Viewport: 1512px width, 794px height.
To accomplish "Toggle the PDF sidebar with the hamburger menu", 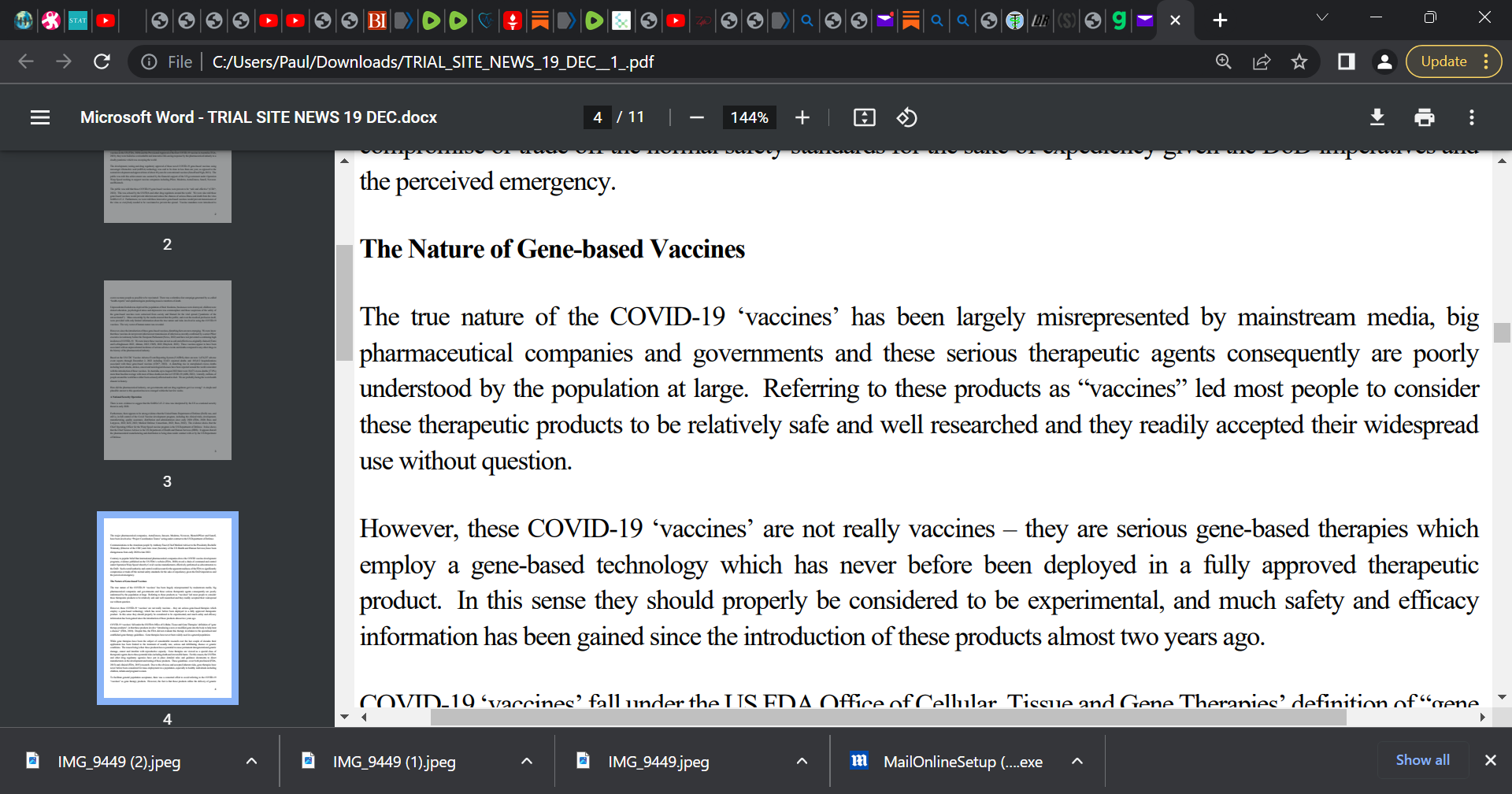I will click(40, 117).
